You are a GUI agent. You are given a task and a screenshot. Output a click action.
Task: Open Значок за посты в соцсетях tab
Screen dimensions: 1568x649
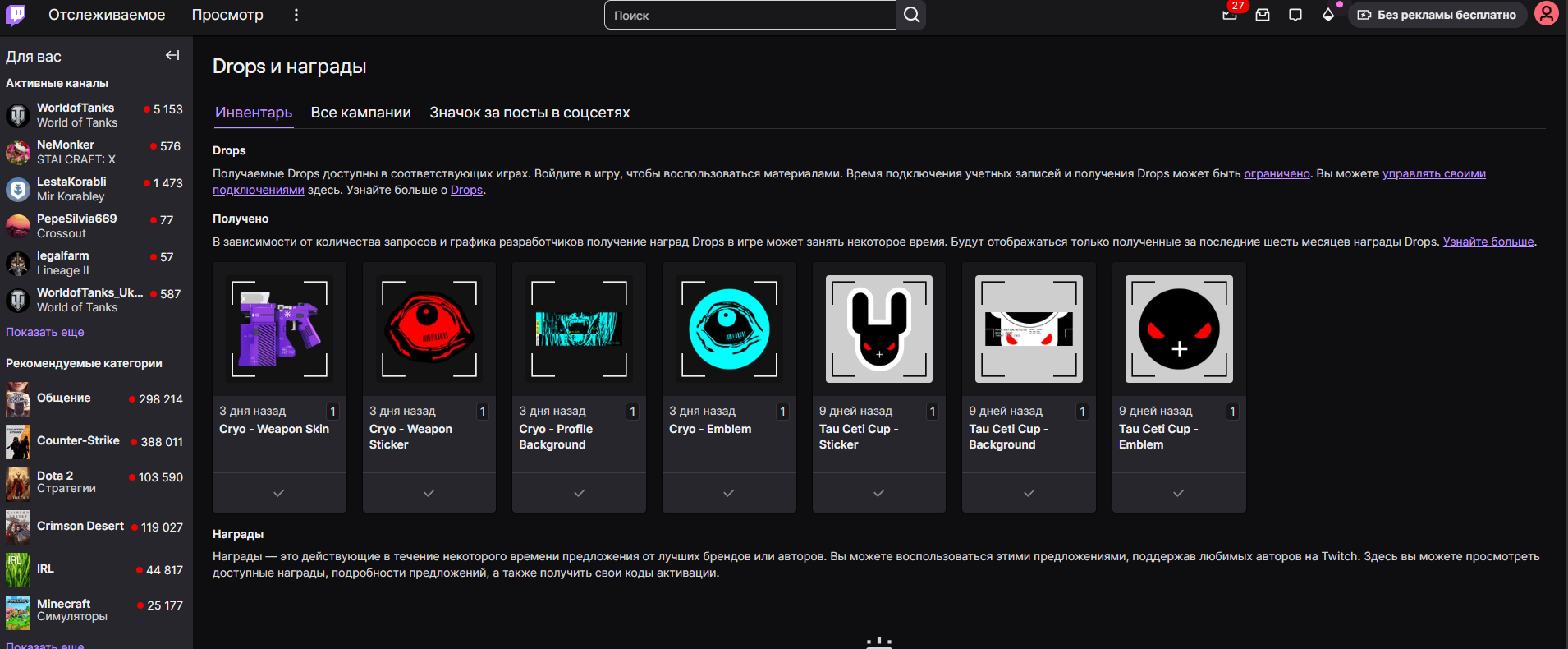tap(530, 113)
